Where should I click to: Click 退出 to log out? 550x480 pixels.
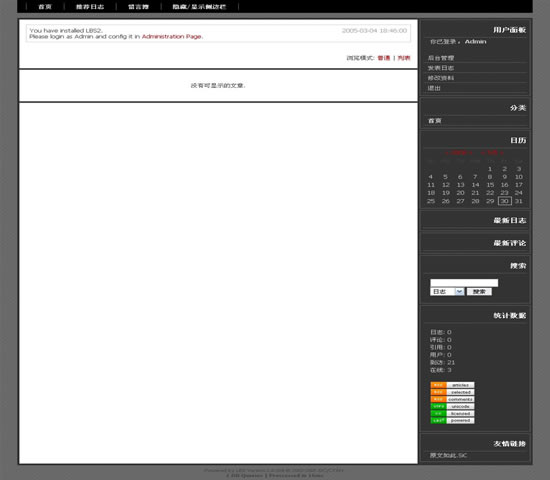(434, 88)
